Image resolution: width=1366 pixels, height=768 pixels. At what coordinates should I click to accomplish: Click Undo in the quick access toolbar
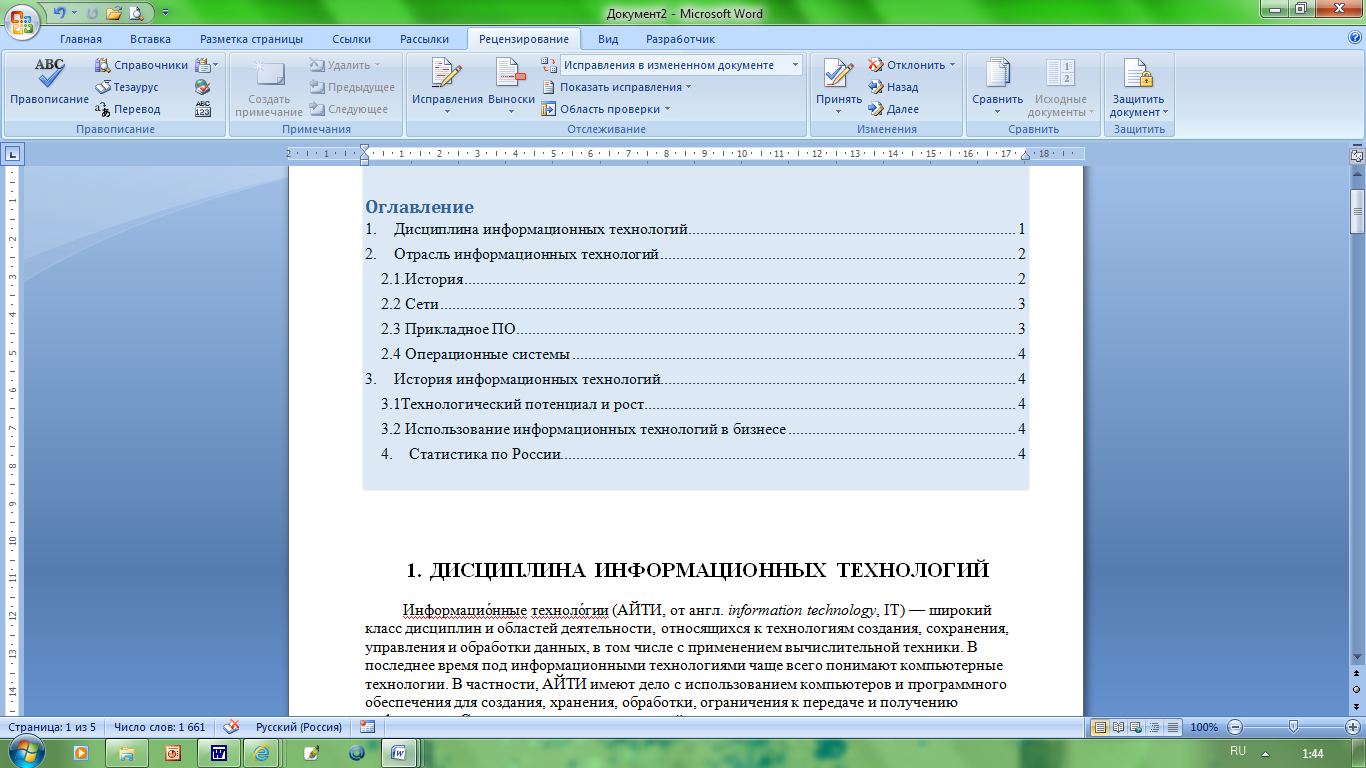(x=60, y=13)
